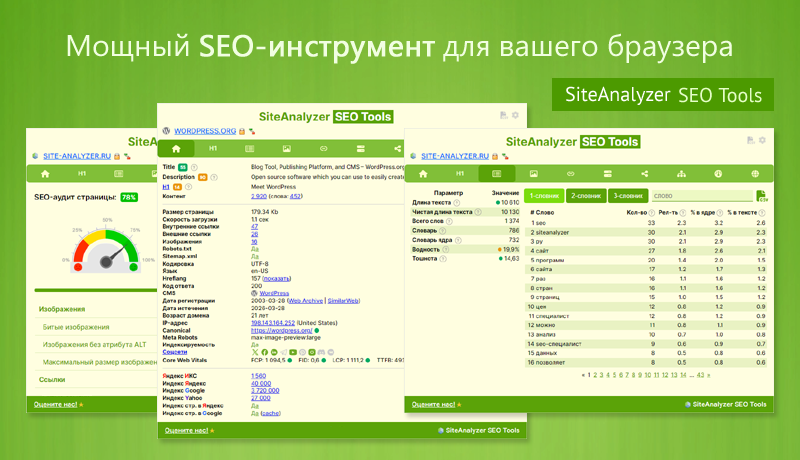Open Home tab icon in left panel
800x460 pixels.
45,174
